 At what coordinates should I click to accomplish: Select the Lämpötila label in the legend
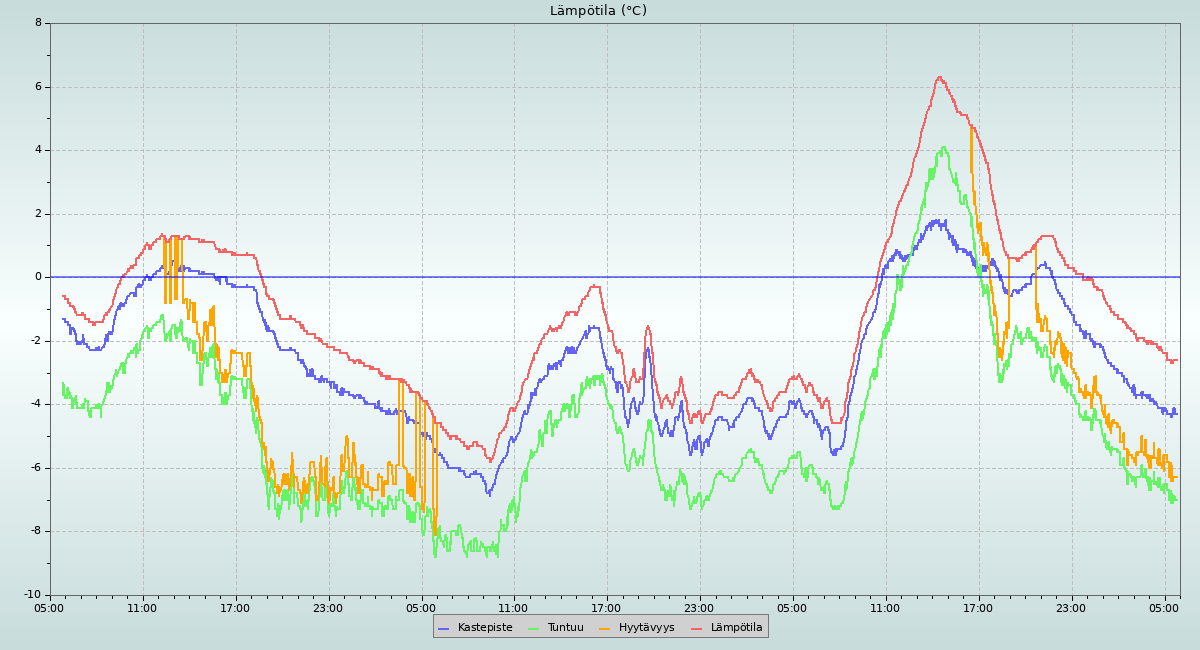736,628
